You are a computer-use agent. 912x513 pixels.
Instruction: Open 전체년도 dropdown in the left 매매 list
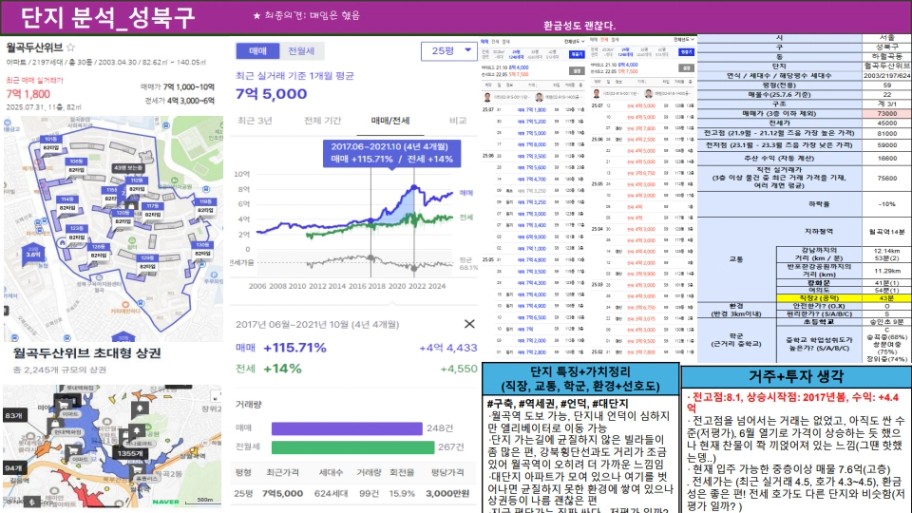click(574, 41)
